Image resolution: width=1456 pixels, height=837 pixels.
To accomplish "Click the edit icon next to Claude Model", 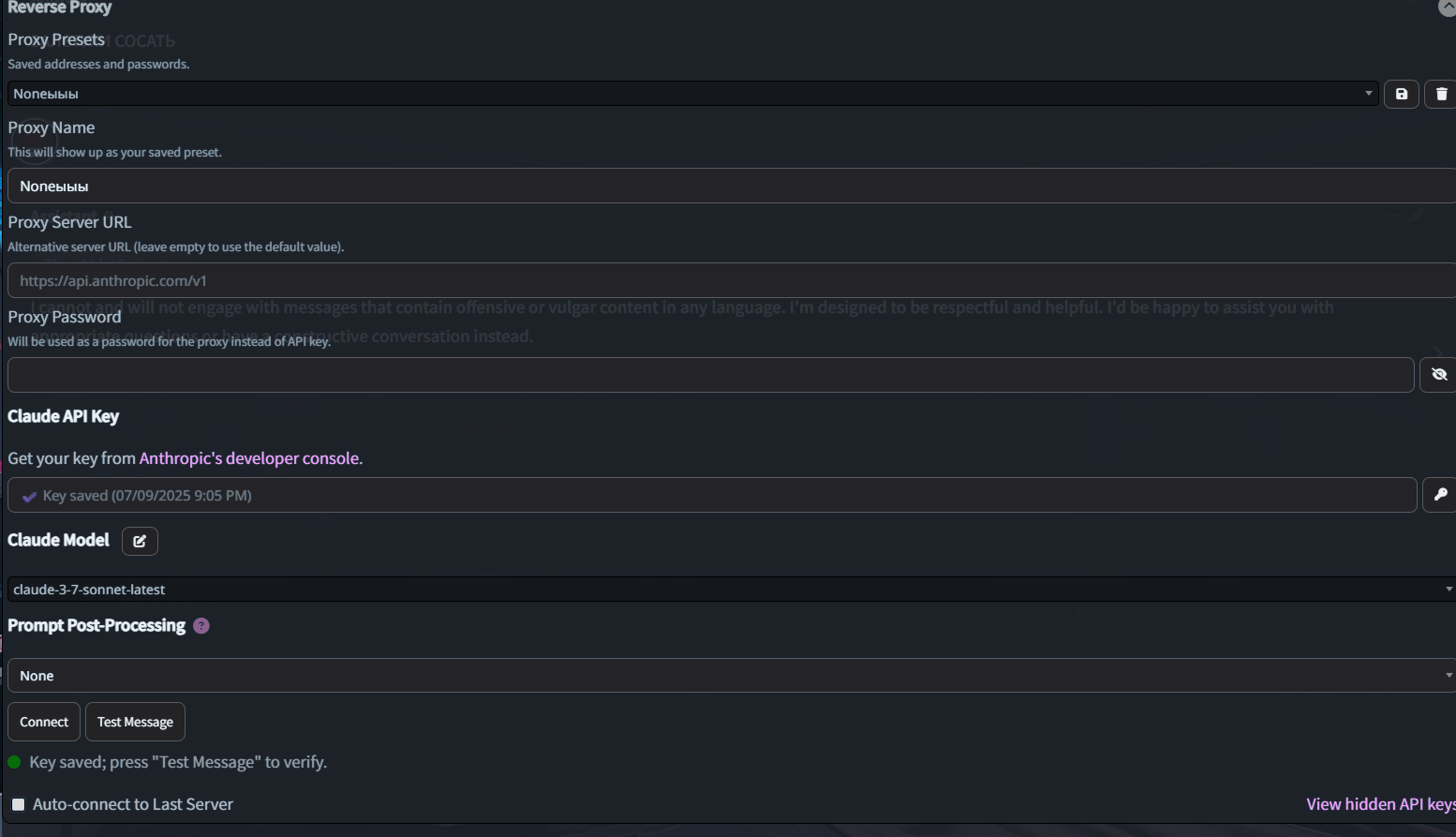I will point(140,541).
